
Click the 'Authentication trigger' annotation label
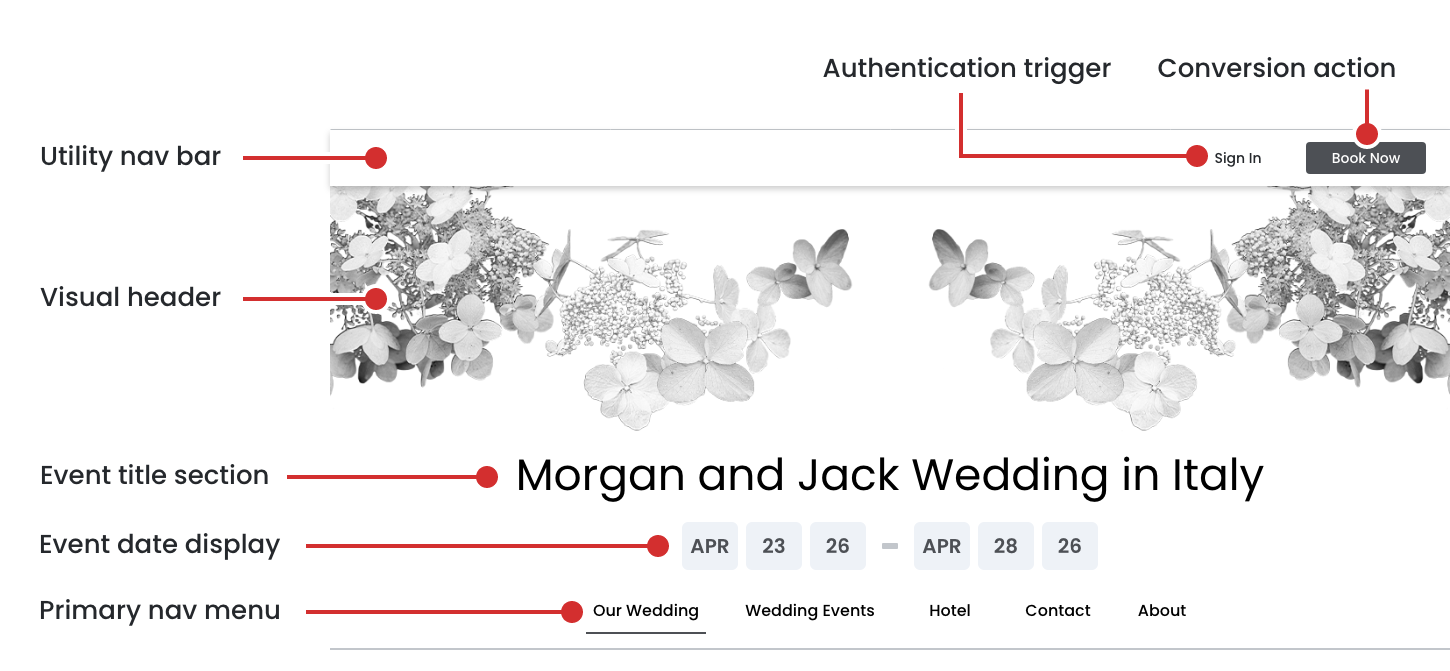click(966, 69)
